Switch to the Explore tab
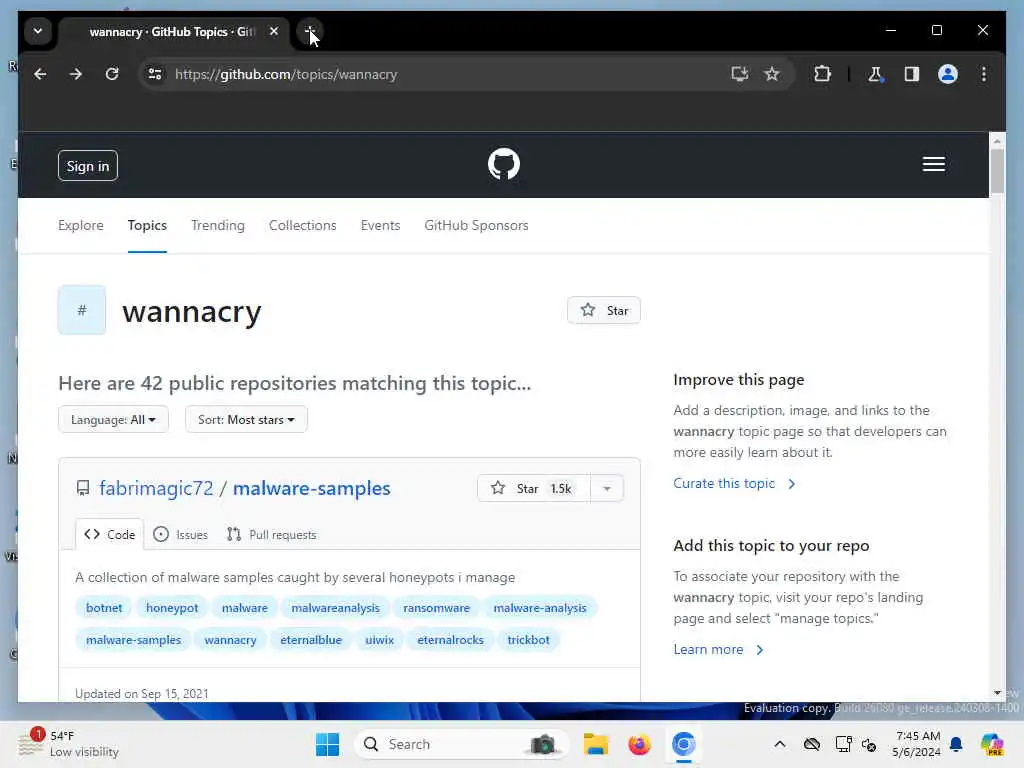This screenshot has height=768, width=1024. pos(81,225)
